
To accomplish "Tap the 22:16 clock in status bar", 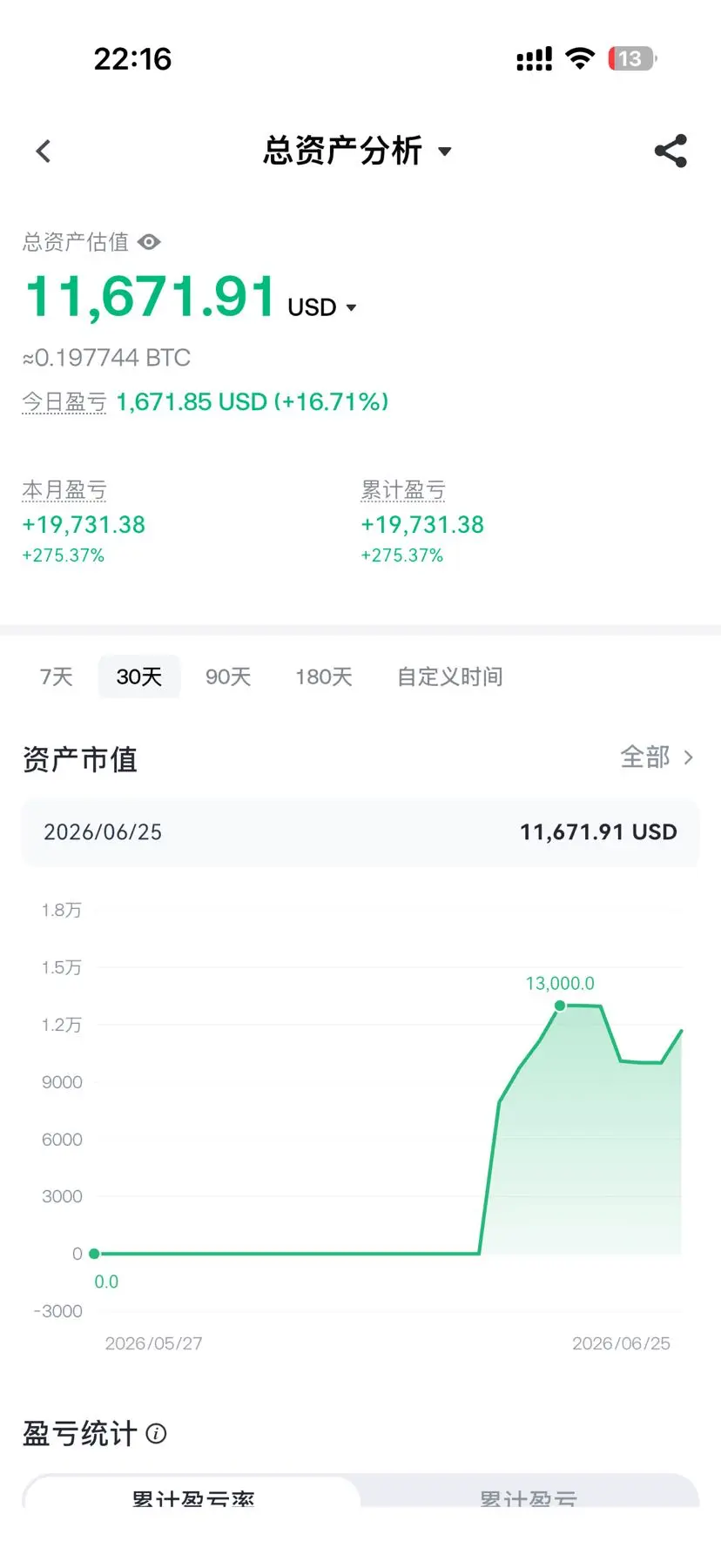I will tap(132, 59).
